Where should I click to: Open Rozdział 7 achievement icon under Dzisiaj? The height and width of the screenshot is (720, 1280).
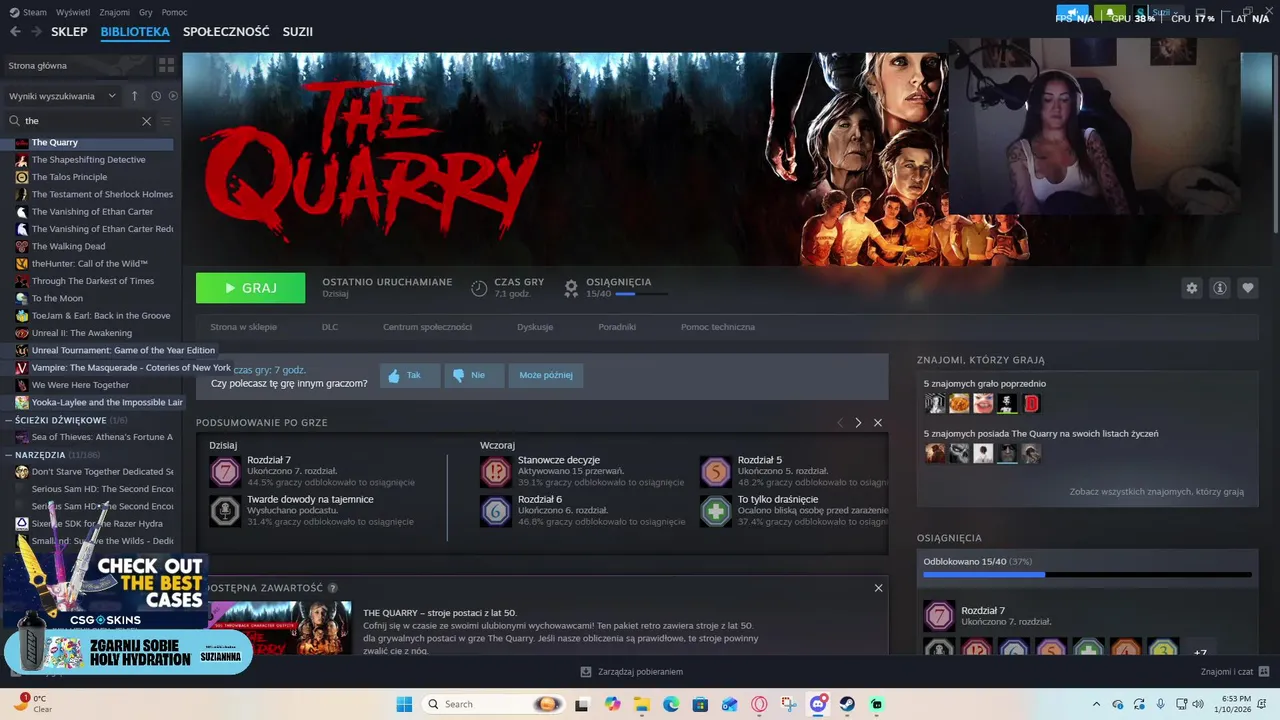(225, 471)
